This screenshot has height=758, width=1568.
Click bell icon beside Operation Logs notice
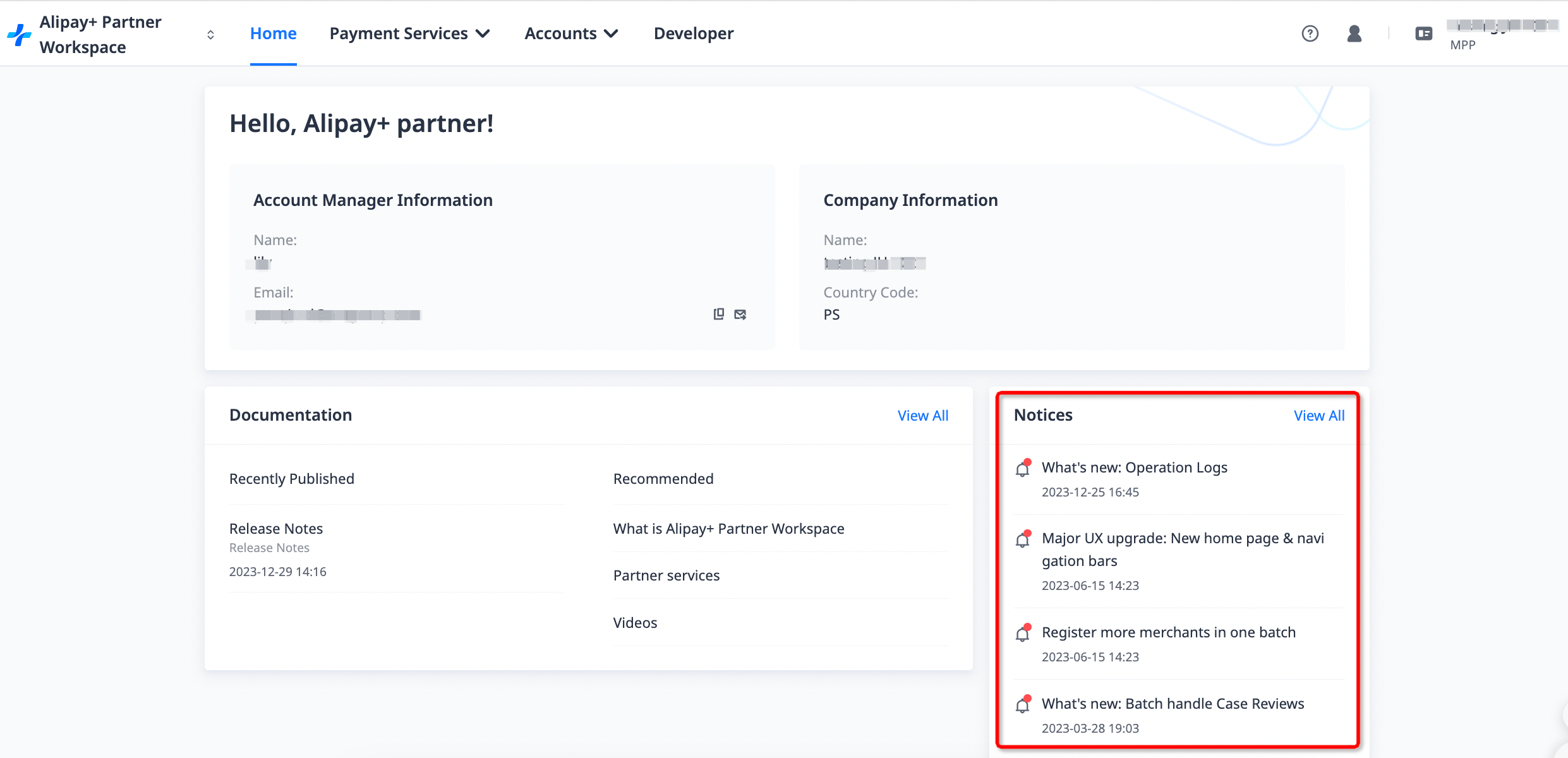click(1023, 469)
